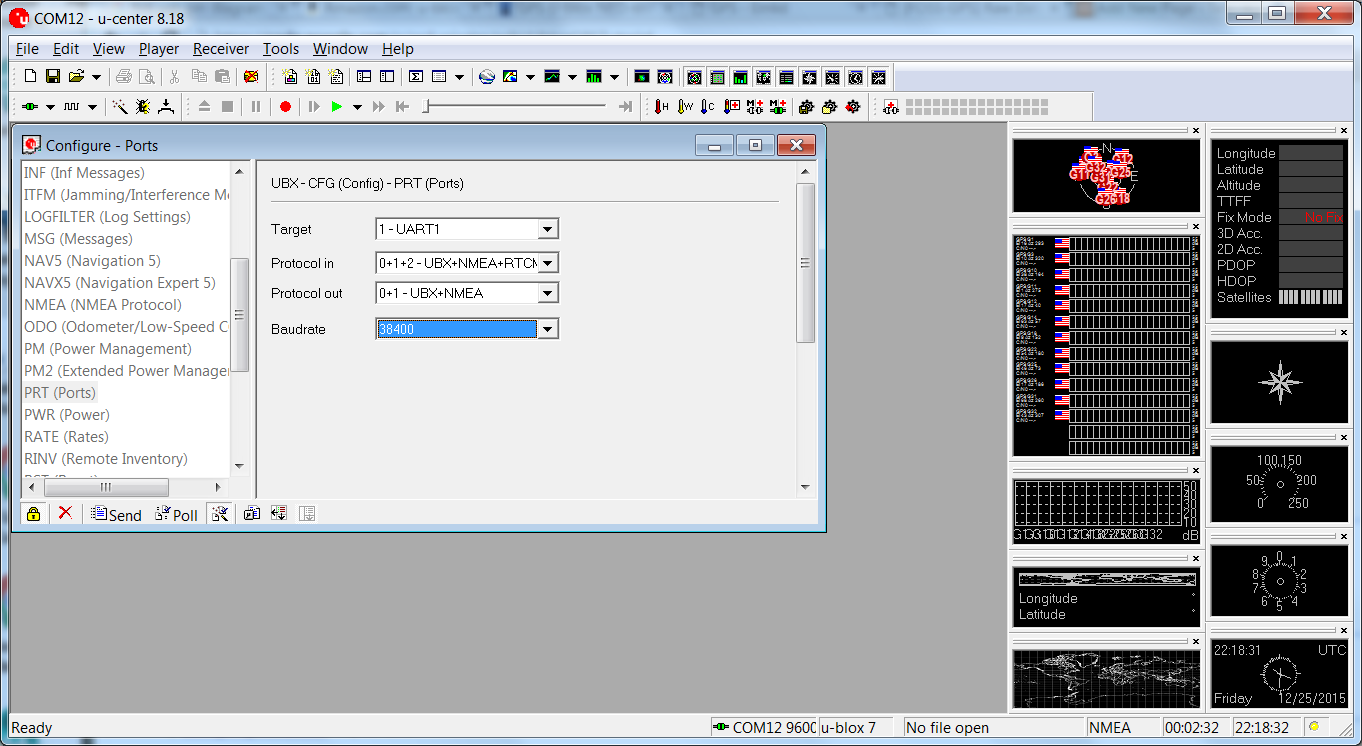The height and width of the screenshot is (746, 1362).
Task: Open the Edit menu
Action: 66,49
